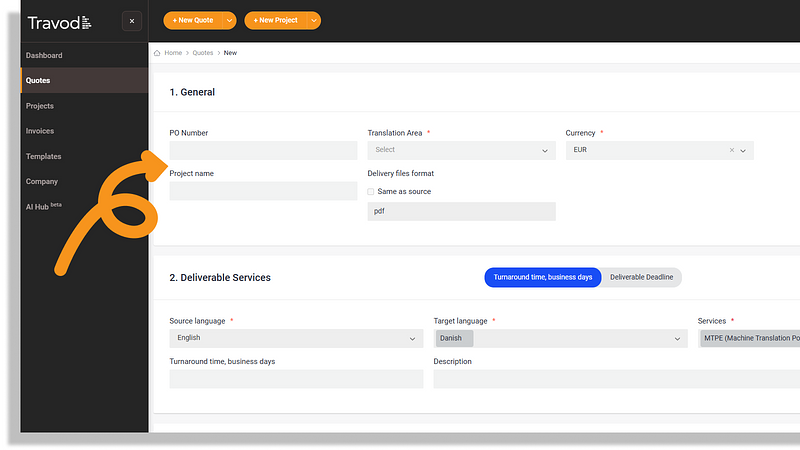The image size is (800, 450).
Task: Switch to Deliverable Deadline option
Action: 641,277
